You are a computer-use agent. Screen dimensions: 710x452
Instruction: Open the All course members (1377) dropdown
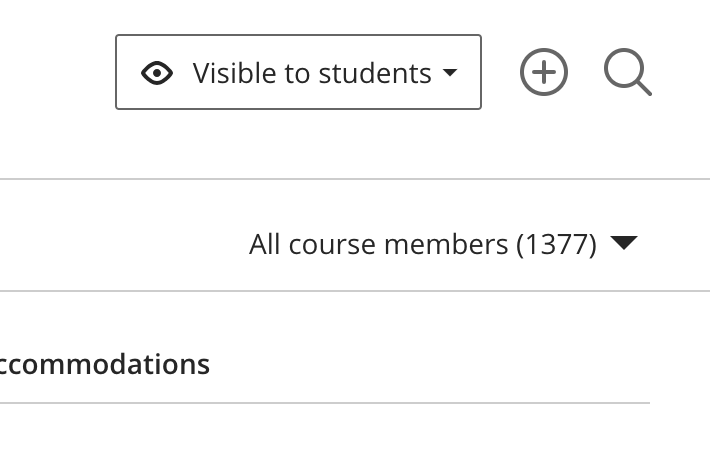click(443, 245)
